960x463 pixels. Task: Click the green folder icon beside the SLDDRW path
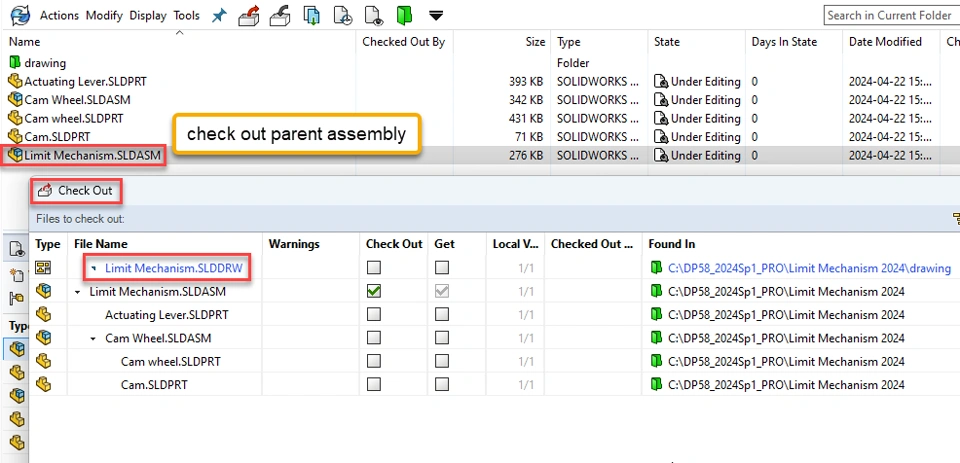(x=656, y=268)
